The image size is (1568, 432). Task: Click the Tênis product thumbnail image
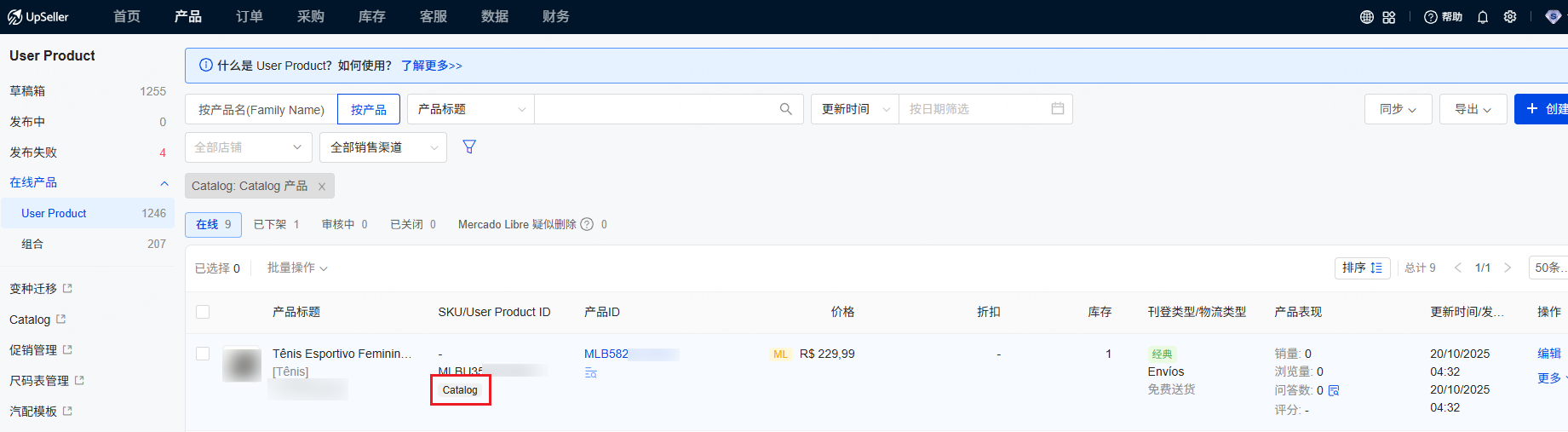coord(242,365)
